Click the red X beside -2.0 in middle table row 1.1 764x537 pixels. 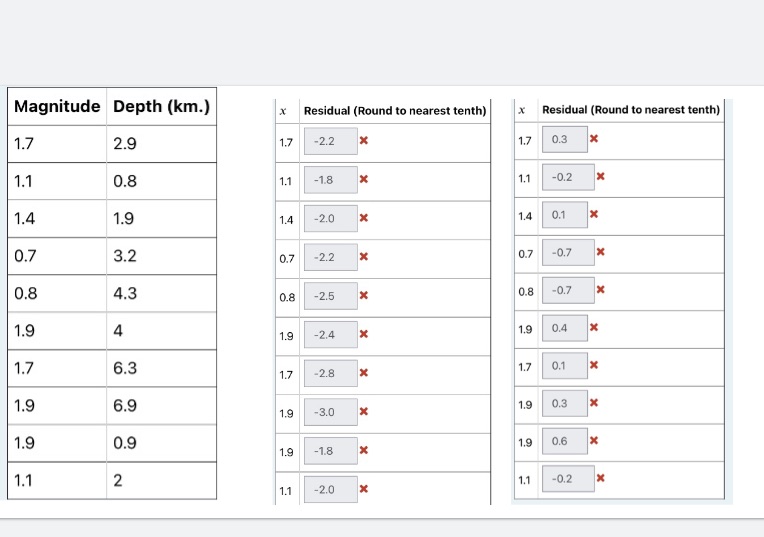363,489
